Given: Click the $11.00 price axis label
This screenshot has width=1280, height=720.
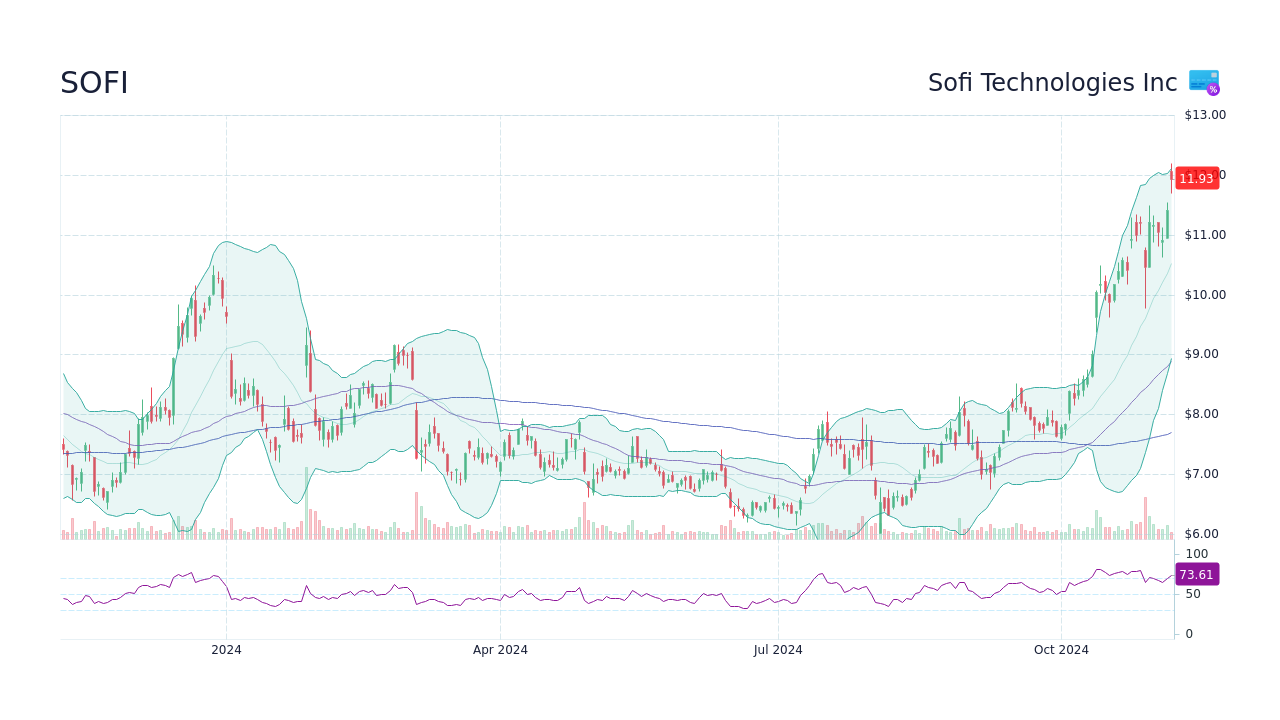Looking at the screenshot, I should (x=1205, y=235).
